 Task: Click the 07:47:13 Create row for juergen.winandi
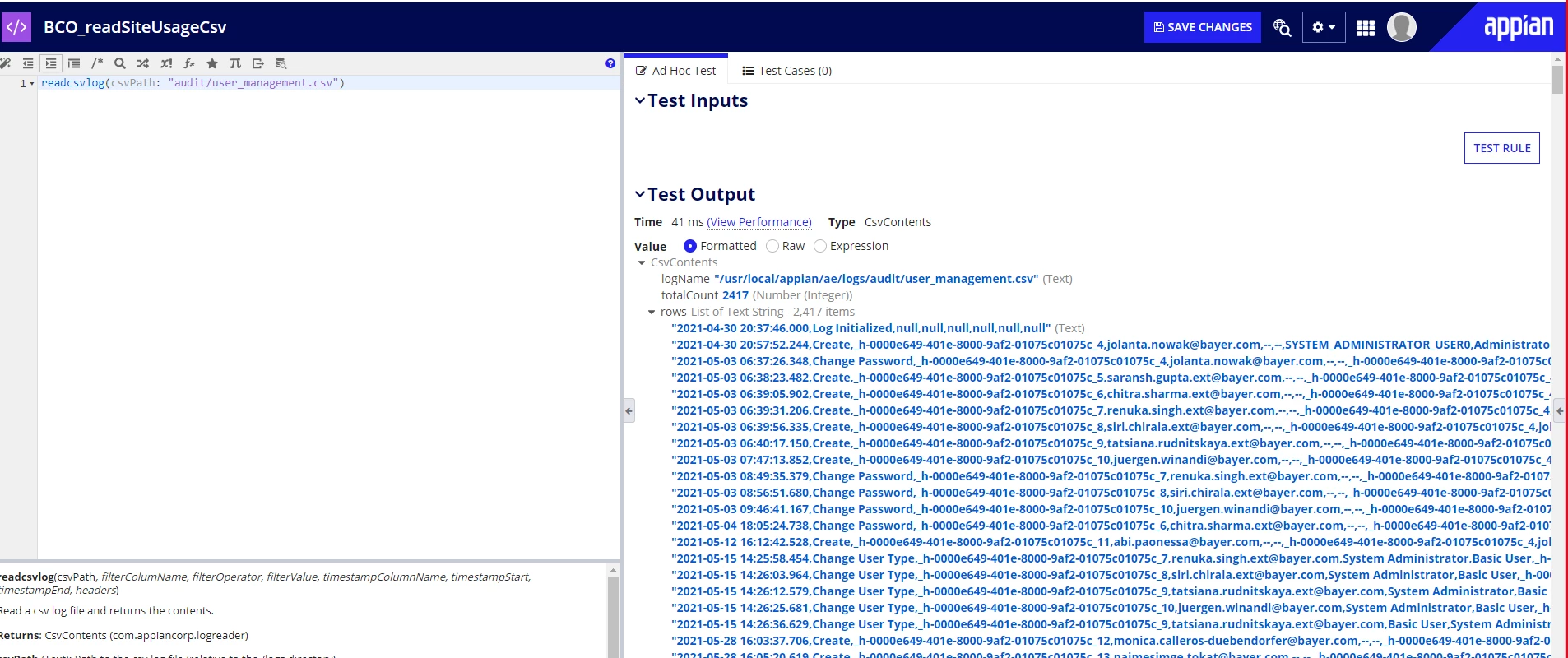(x=1111, y=460)
